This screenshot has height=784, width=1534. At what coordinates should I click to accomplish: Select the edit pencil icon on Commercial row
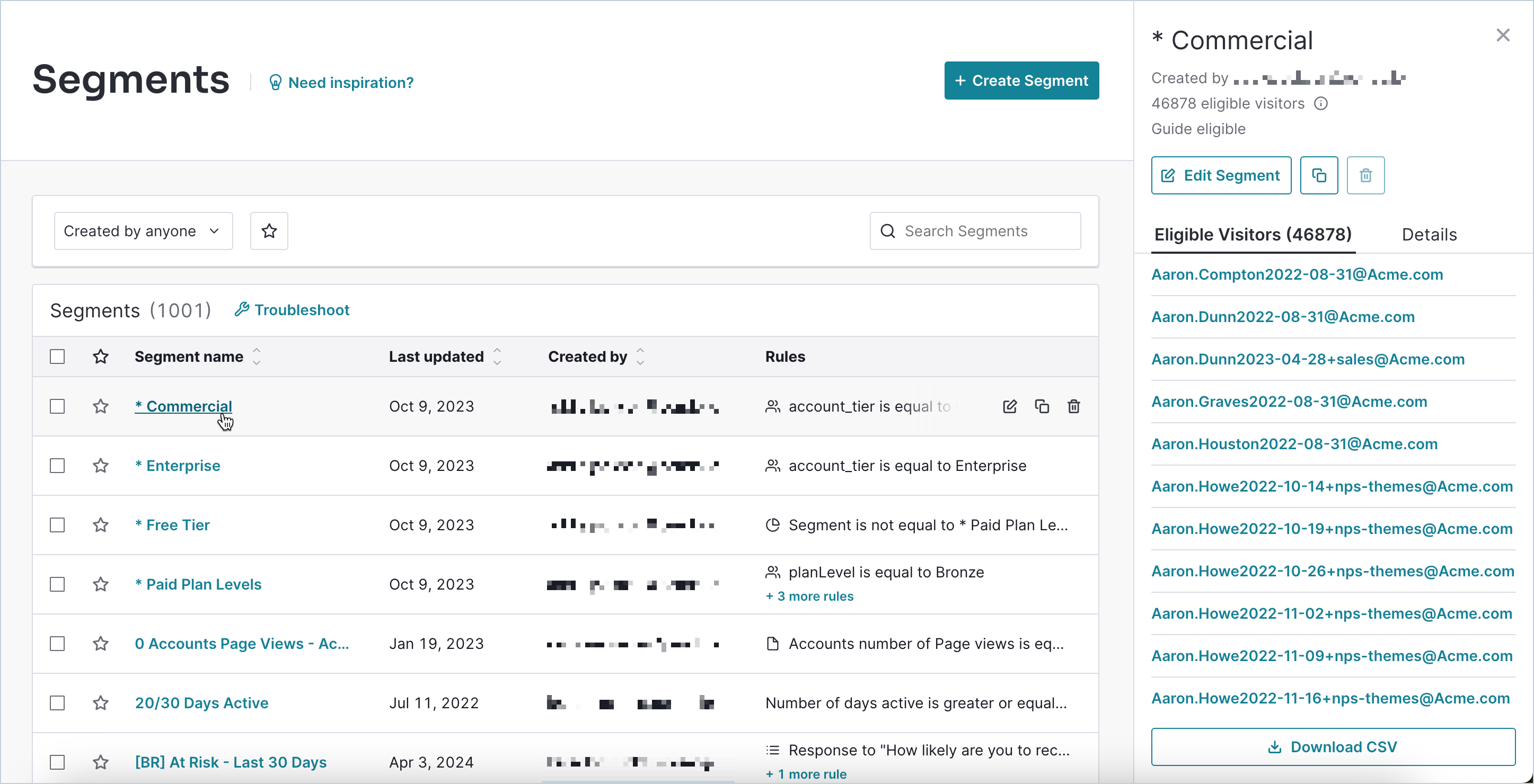click(1009, 407)
